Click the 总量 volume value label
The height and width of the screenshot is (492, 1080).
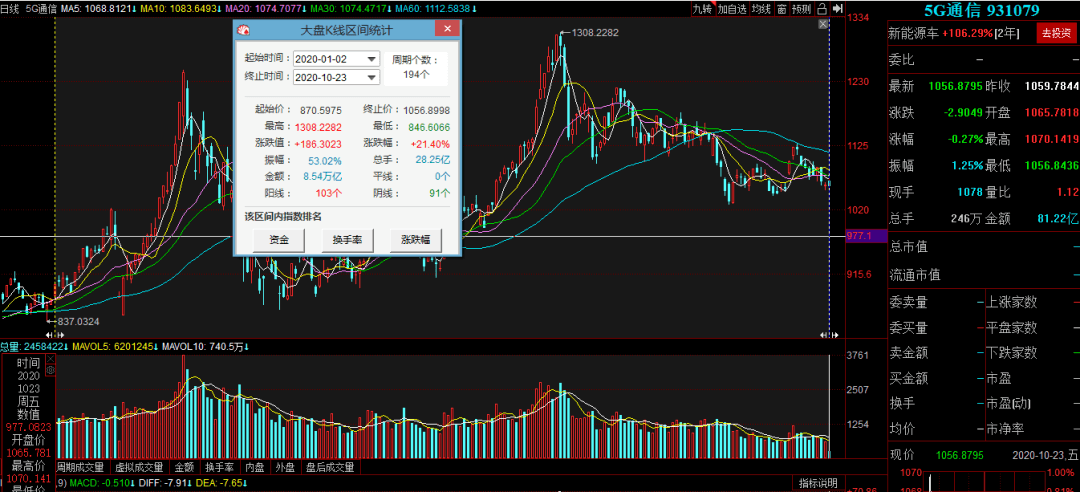click(x=32, y=345)
